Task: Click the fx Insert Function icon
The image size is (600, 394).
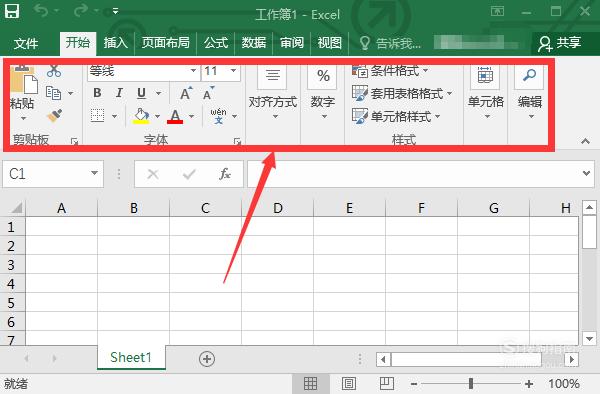Action: (225, 174)
